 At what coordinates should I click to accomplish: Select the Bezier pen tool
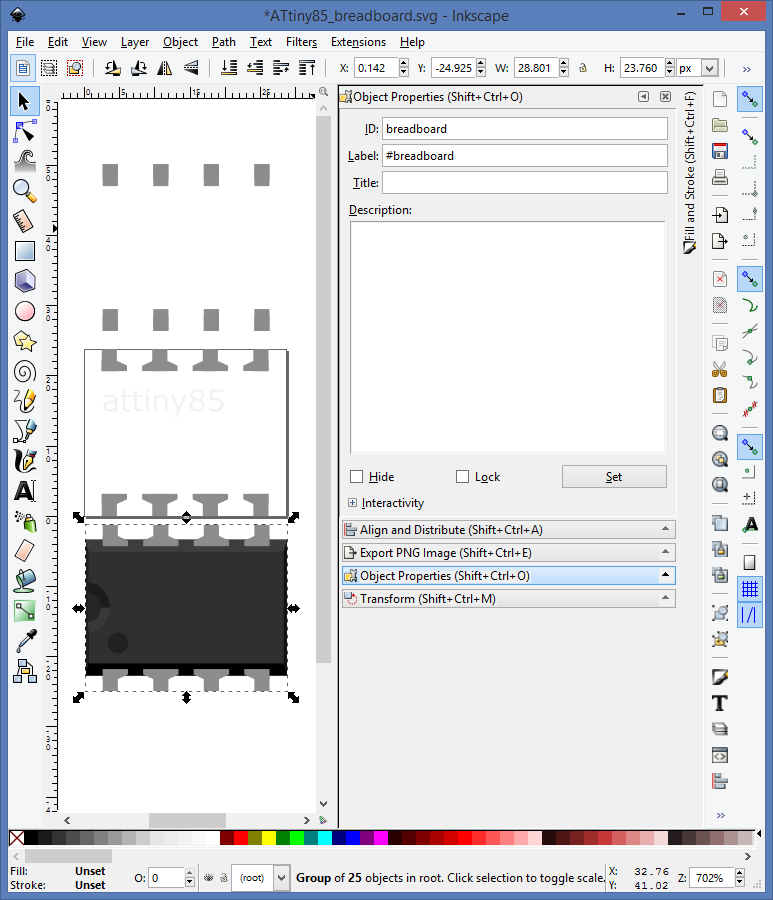click(24, 431)
